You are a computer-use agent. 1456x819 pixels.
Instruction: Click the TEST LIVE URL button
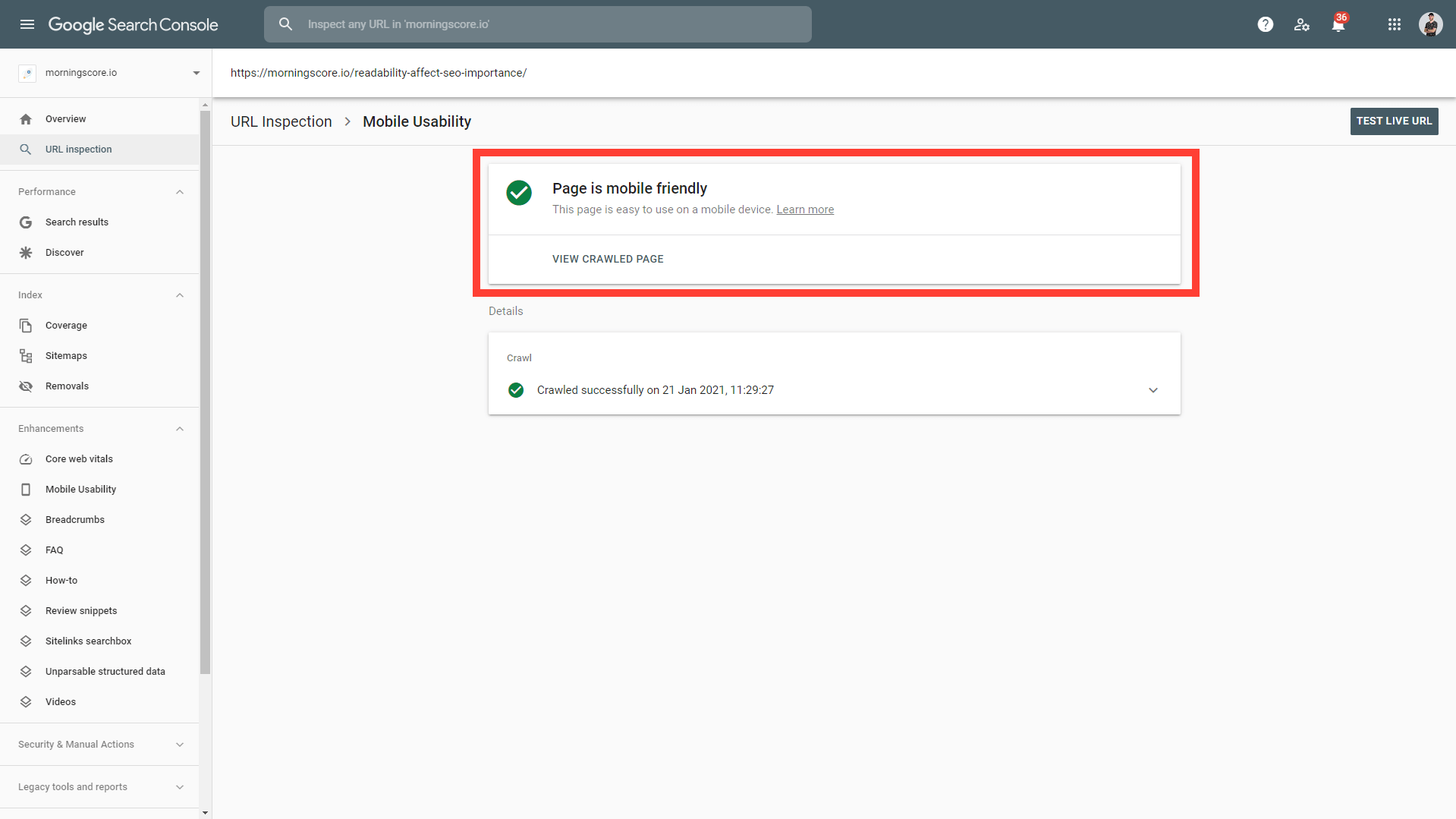click(x=1394, y=121)
